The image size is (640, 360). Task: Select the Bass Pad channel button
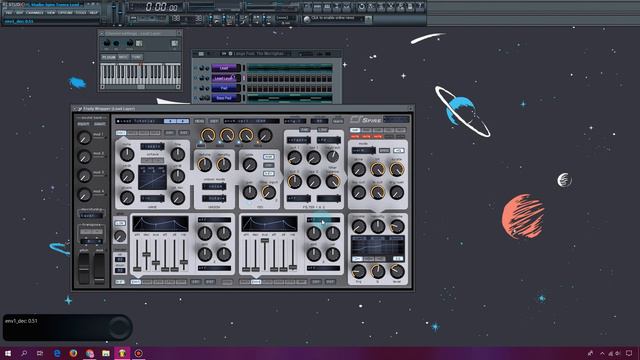[224, 98]
